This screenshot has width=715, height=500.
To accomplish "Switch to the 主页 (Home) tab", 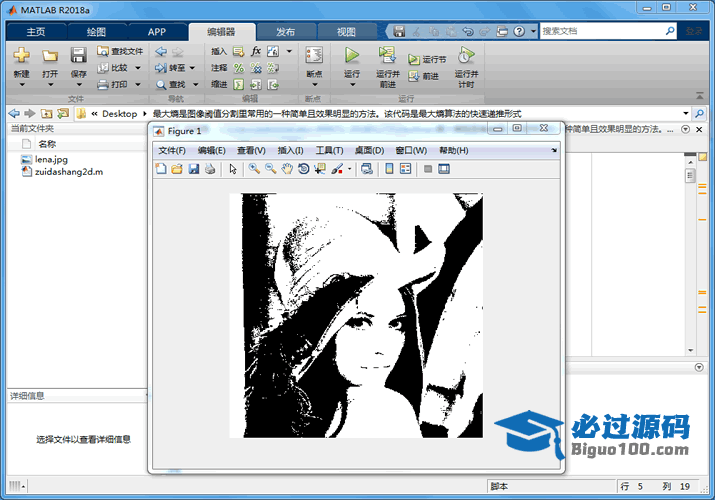I will (x=36, y=32).
